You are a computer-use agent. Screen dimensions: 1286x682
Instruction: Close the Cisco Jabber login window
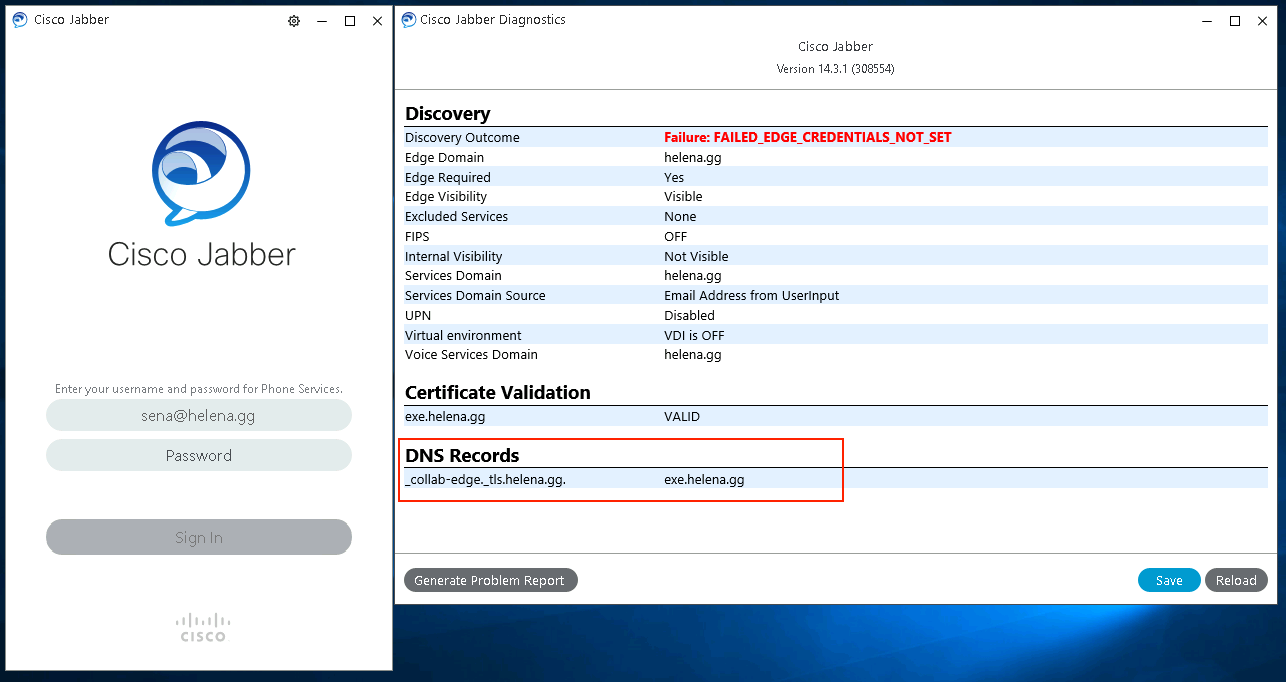pyautogui.click(x=377, y=21)
